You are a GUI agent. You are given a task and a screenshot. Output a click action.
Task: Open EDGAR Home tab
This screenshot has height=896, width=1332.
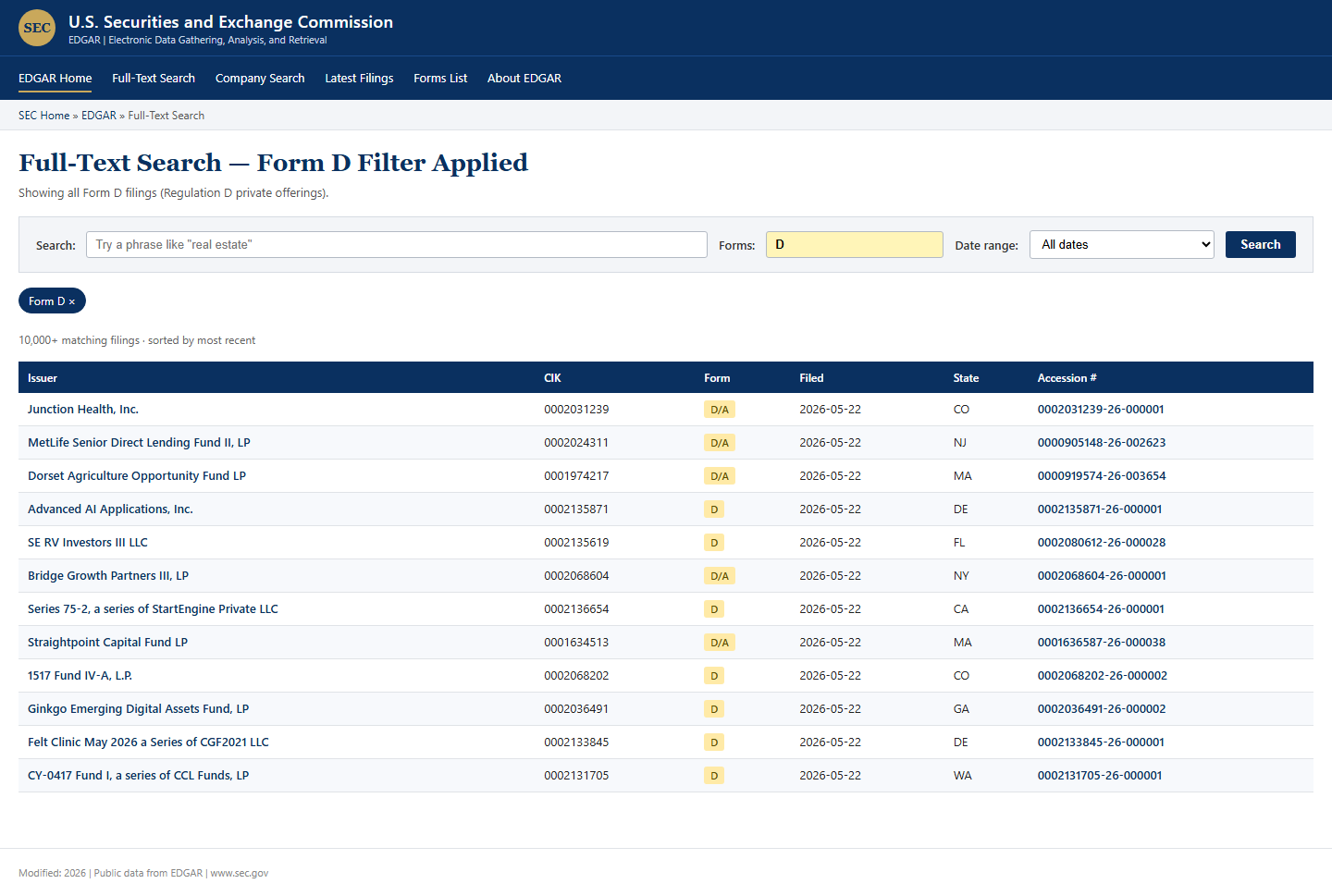(x=55, y=79)
